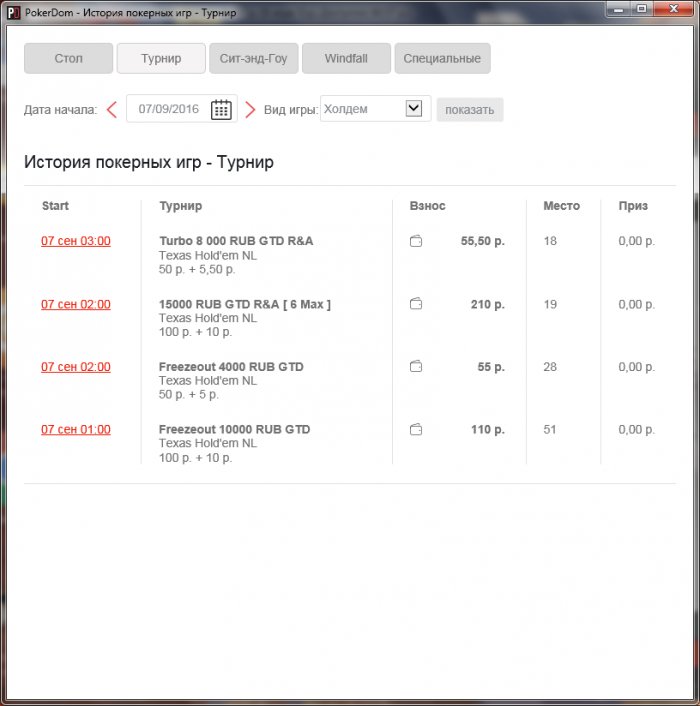Click prize 0,00 р. in Turbo 8 000 row

pyautogui.click(x=637, y=241)
